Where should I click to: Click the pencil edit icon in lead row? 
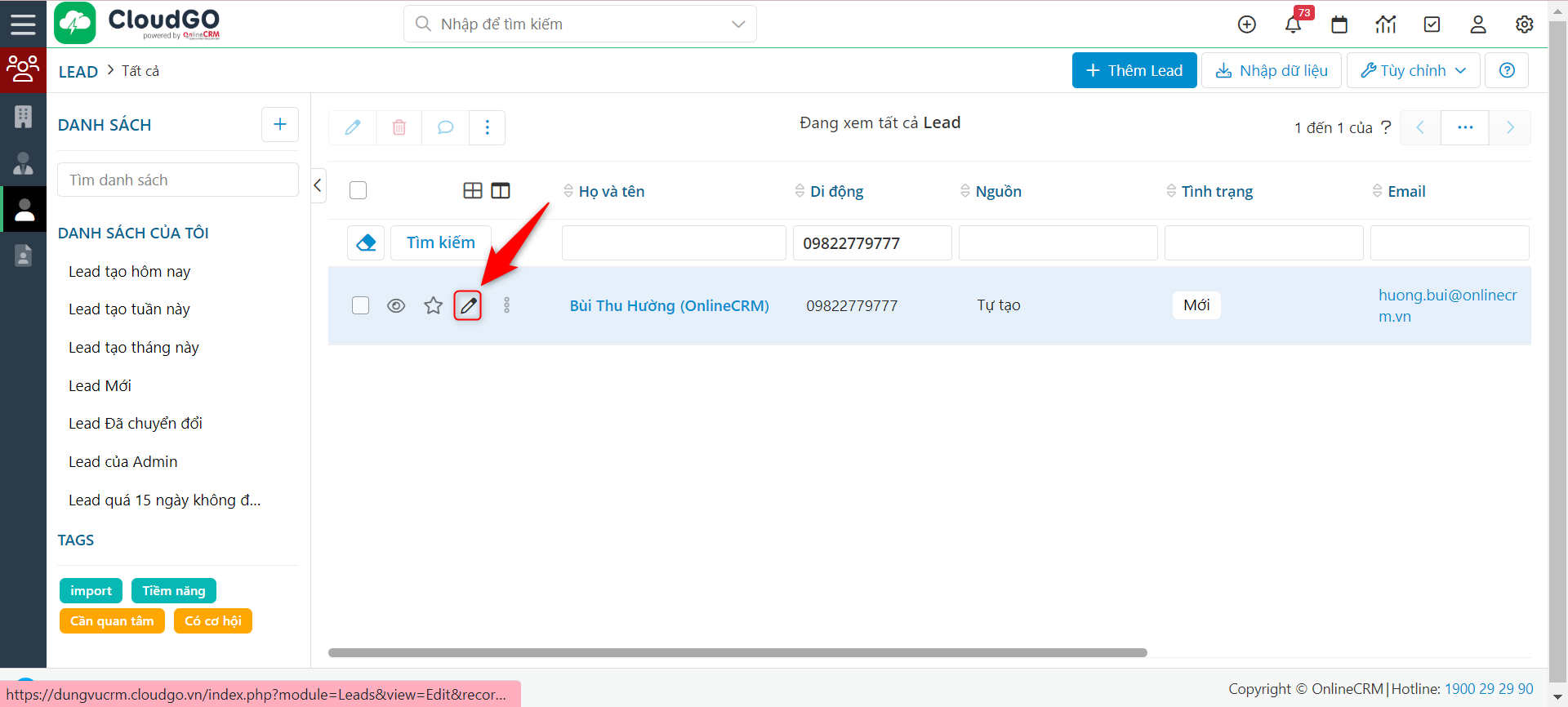tap(468, 306)
